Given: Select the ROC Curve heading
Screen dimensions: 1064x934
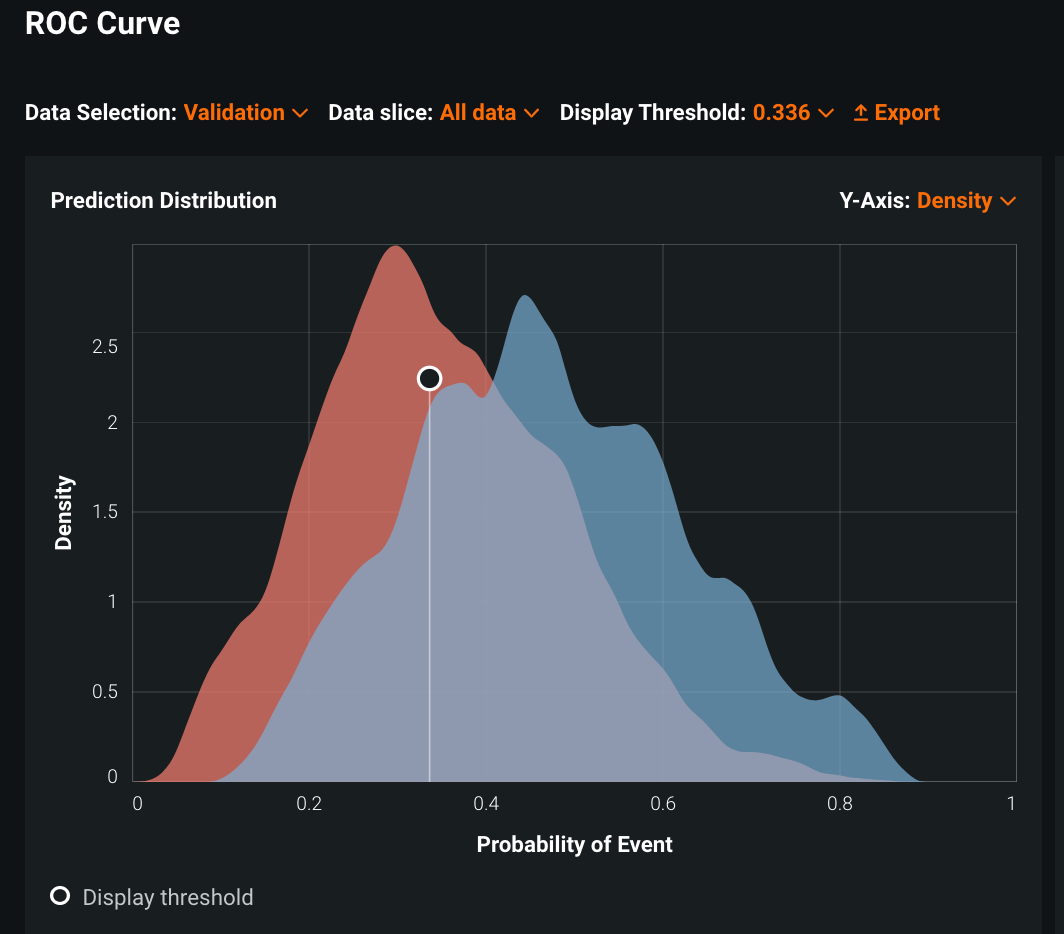Looking at the screenshot, I should 102,24.
